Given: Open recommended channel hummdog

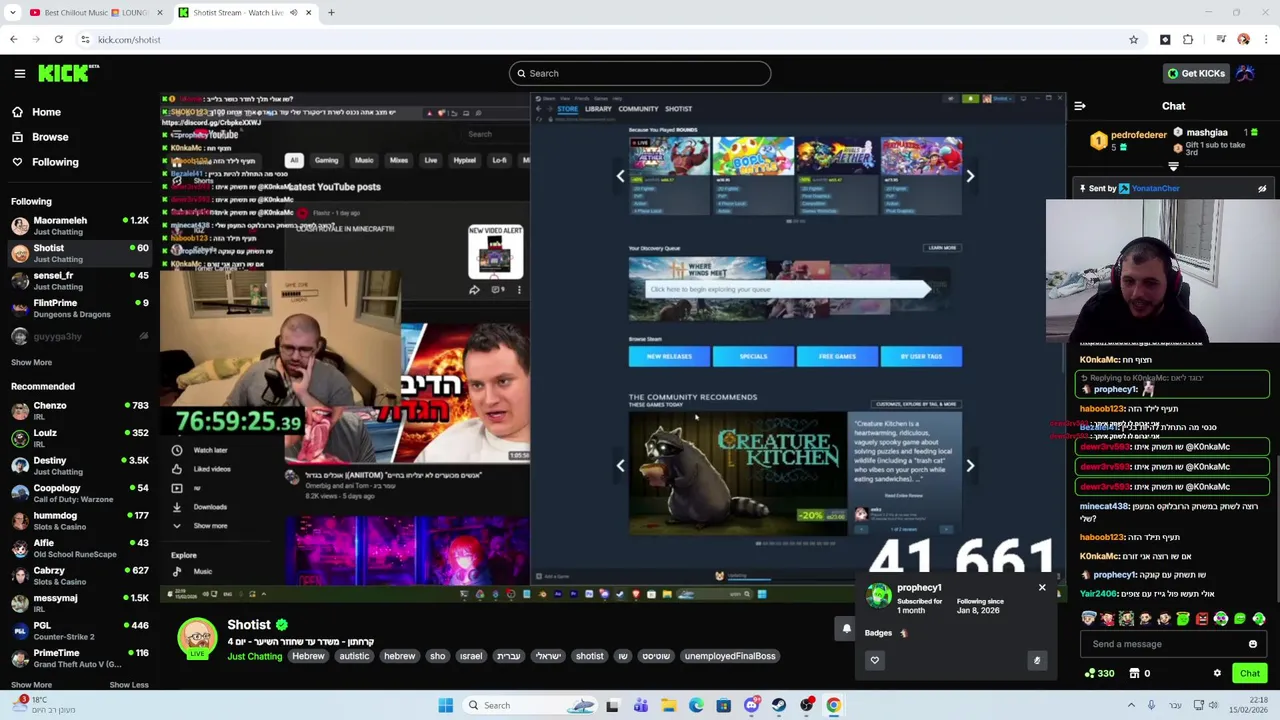Looking at the screenshot, I should 78,521.
